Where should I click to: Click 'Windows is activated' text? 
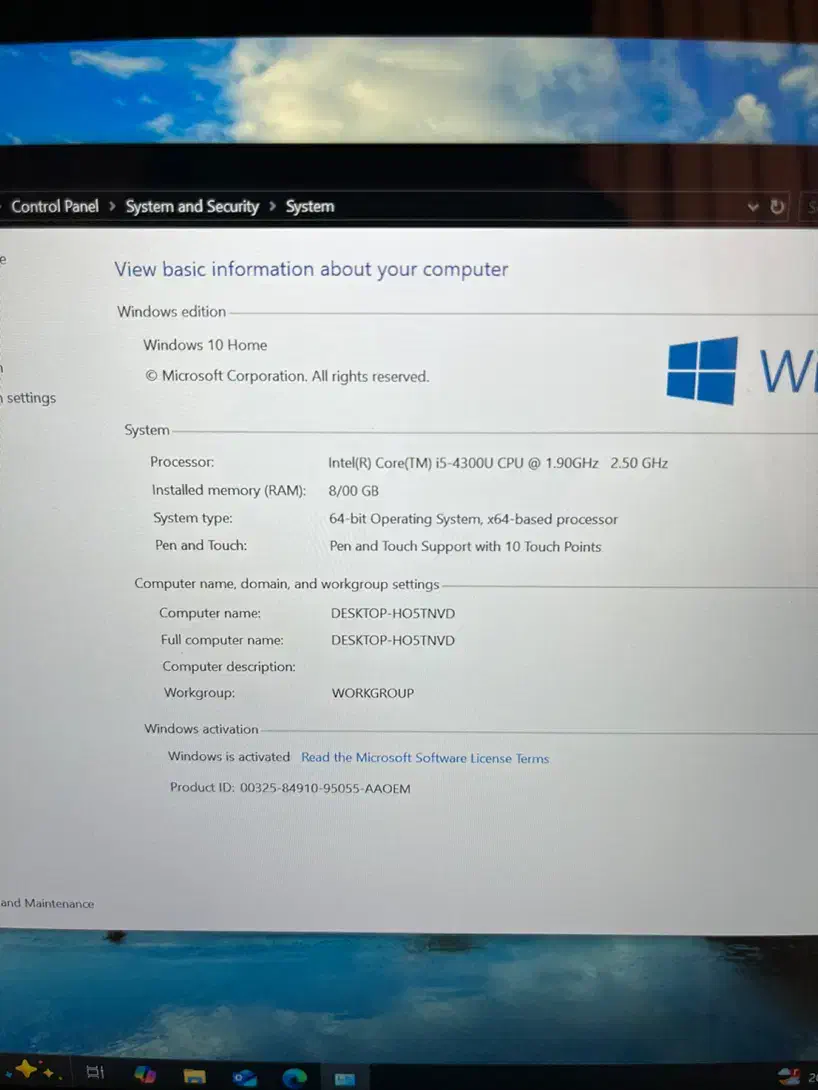(x=229, y=757)
